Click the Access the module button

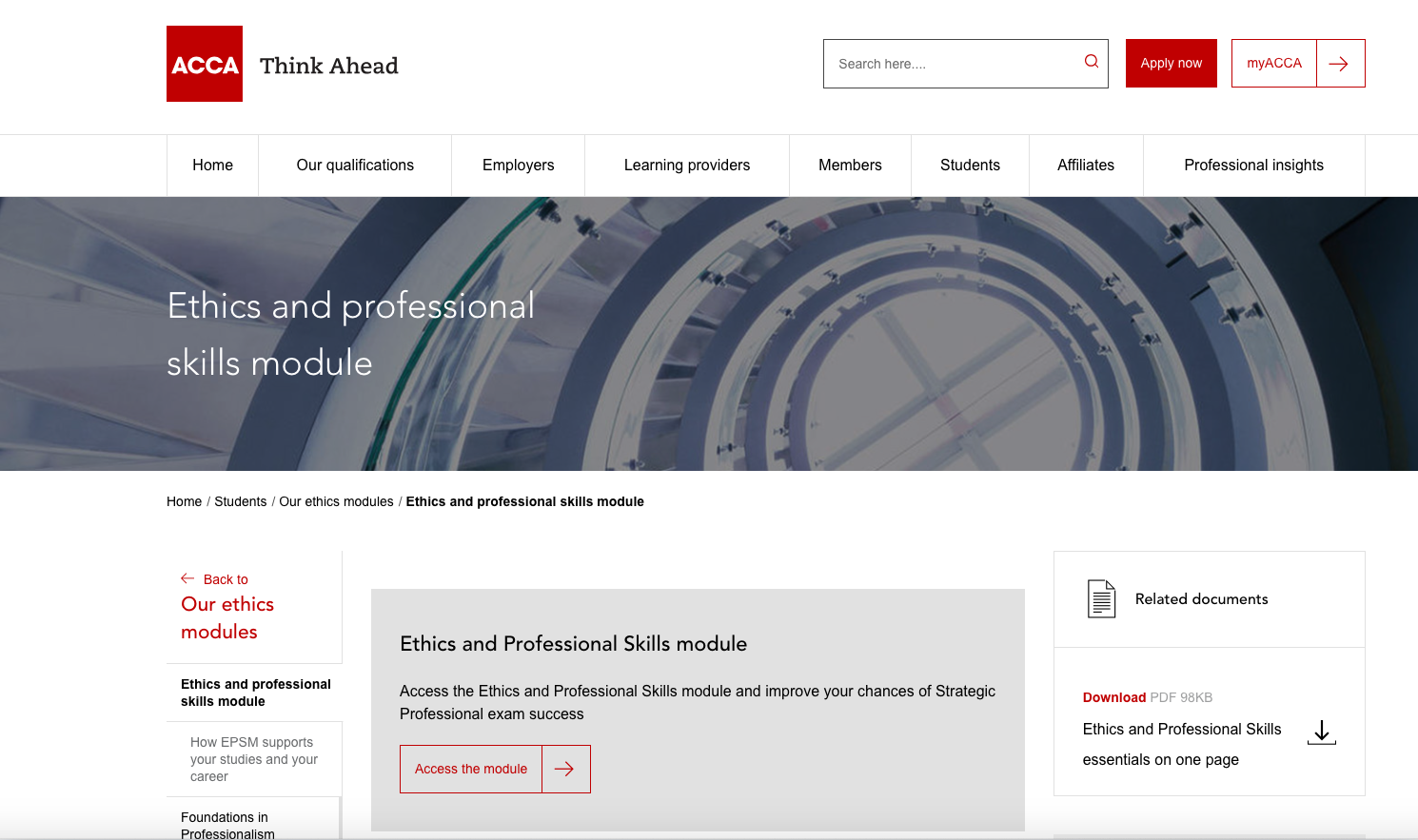470,769
